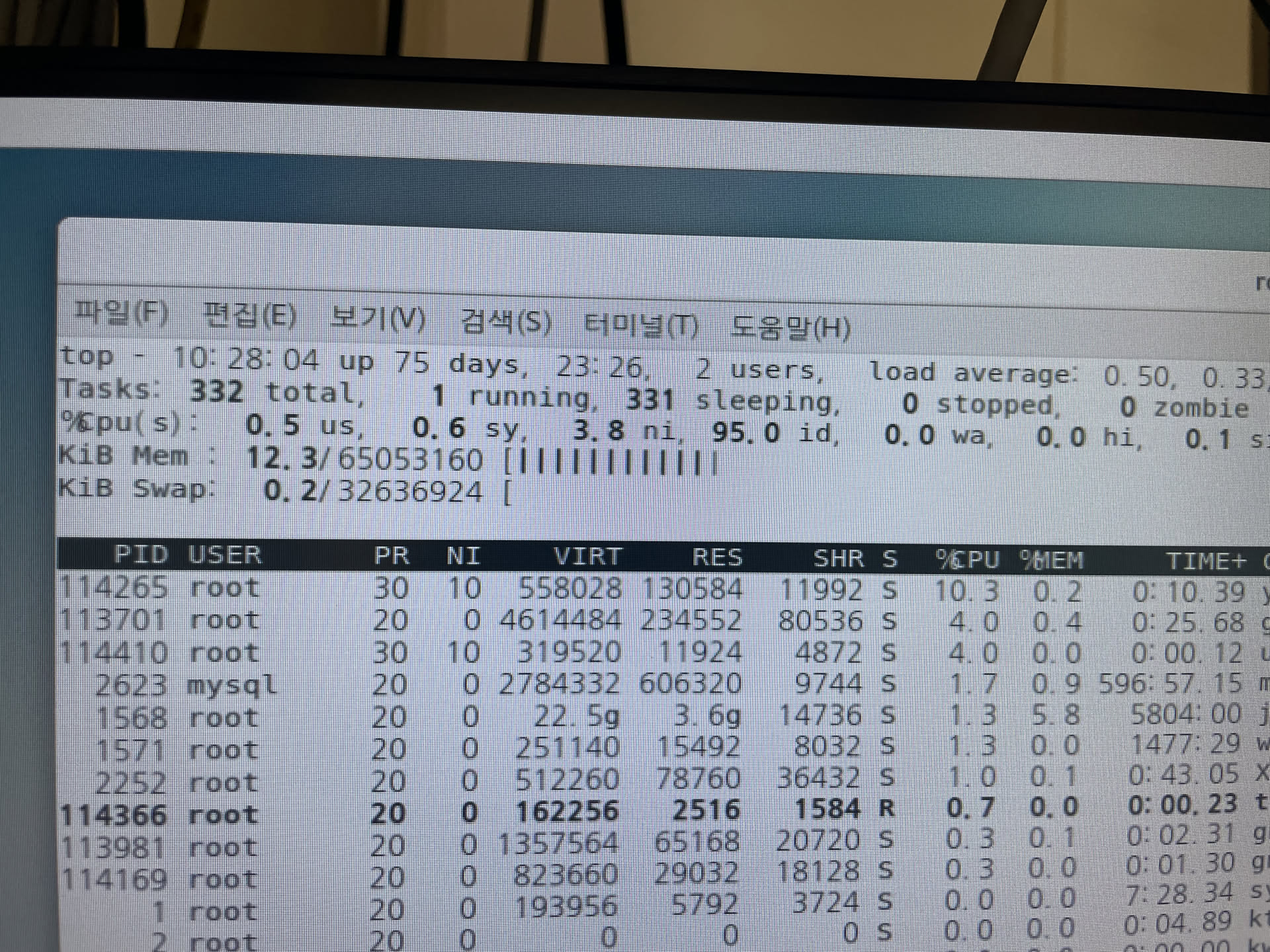Click process row with PID 1568
Viewport: 1270px width, 952px height.
(x=132, y=717)
